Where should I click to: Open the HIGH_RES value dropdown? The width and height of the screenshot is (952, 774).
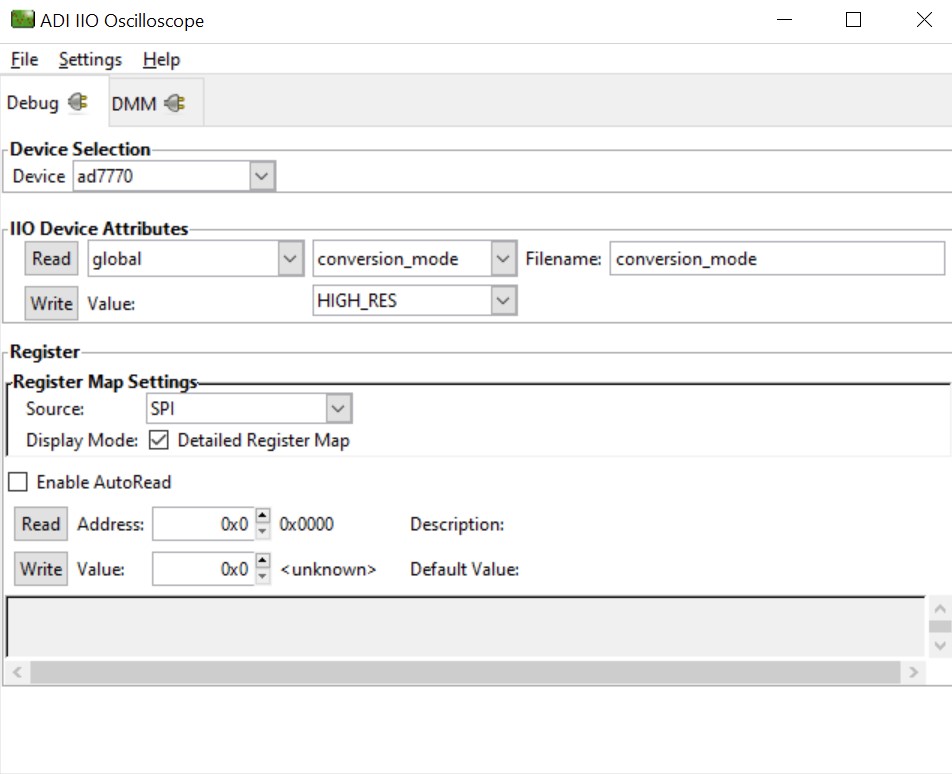tap(504, 300)
